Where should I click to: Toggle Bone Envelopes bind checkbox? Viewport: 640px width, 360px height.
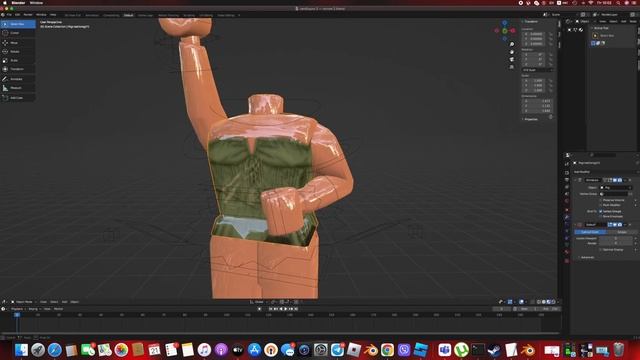click(601, 216)
